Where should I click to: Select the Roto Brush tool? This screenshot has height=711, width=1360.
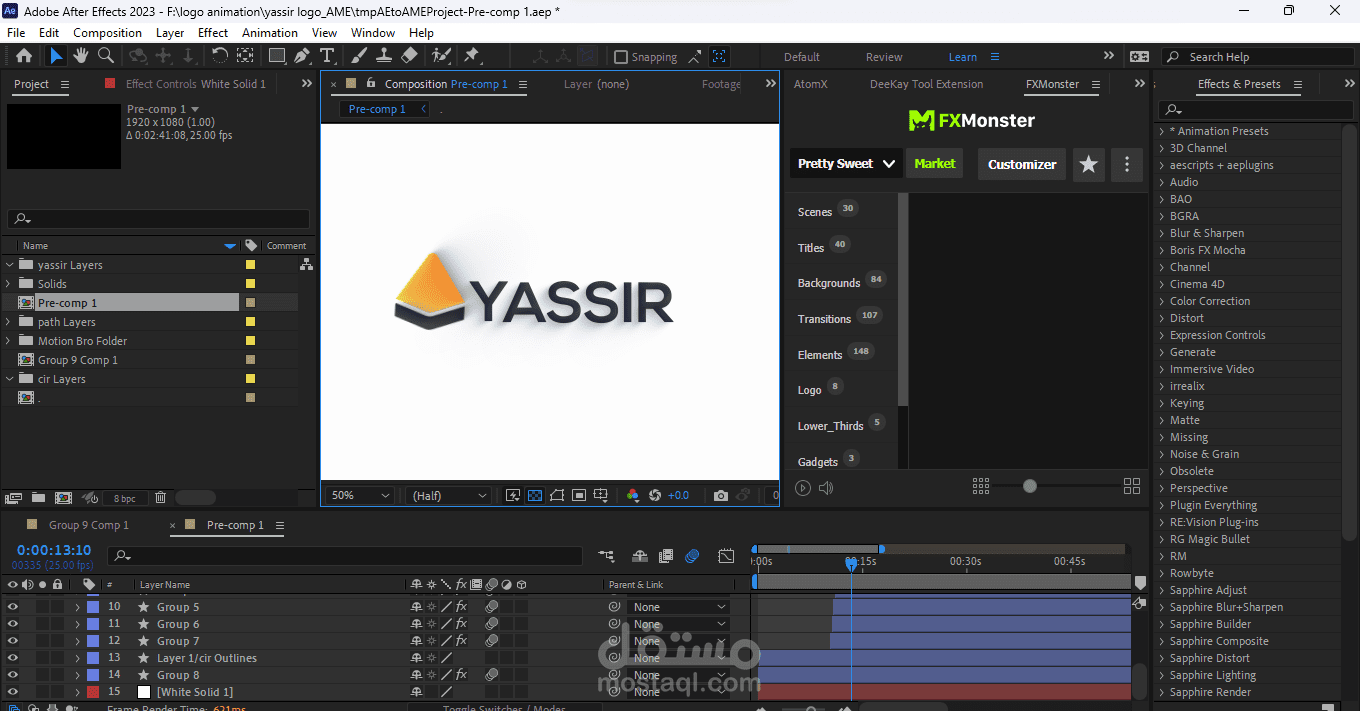(441, 56)
